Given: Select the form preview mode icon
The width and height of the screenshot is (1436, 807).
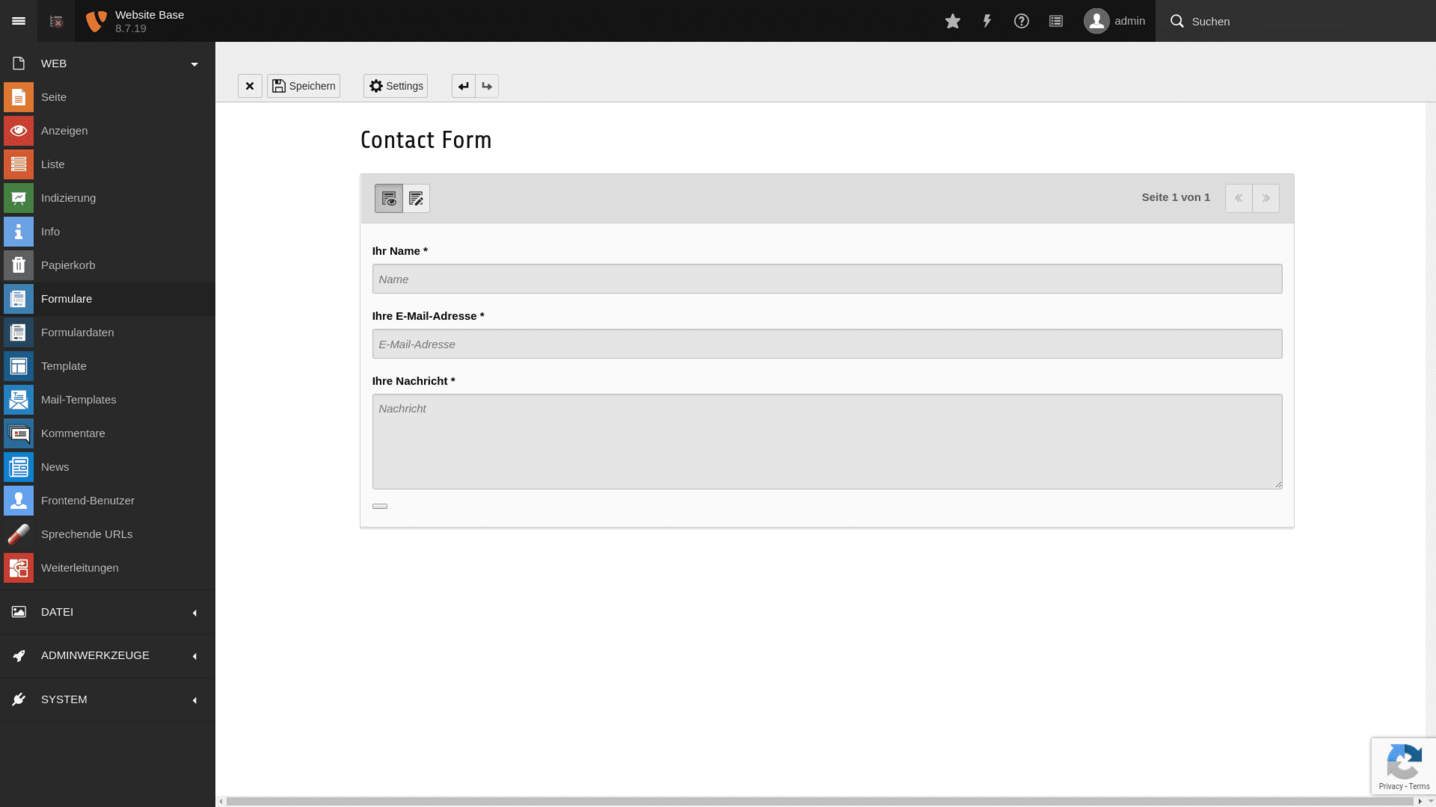Looking at the screenshot, I should (389, 198).
